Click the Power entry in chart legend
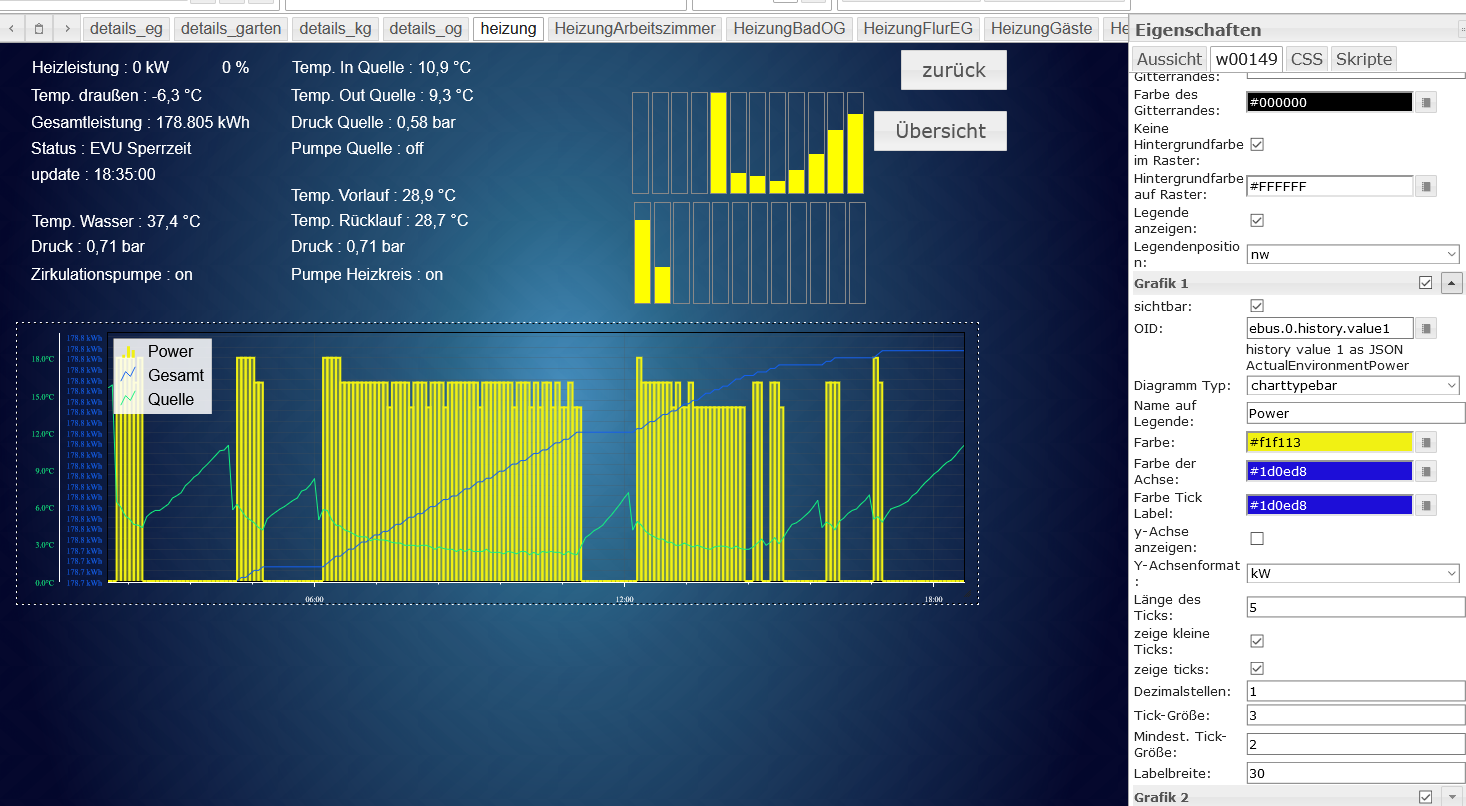The height and width of the screenshot is (806, 1466). pyautogui.click(x=171, y=351)
